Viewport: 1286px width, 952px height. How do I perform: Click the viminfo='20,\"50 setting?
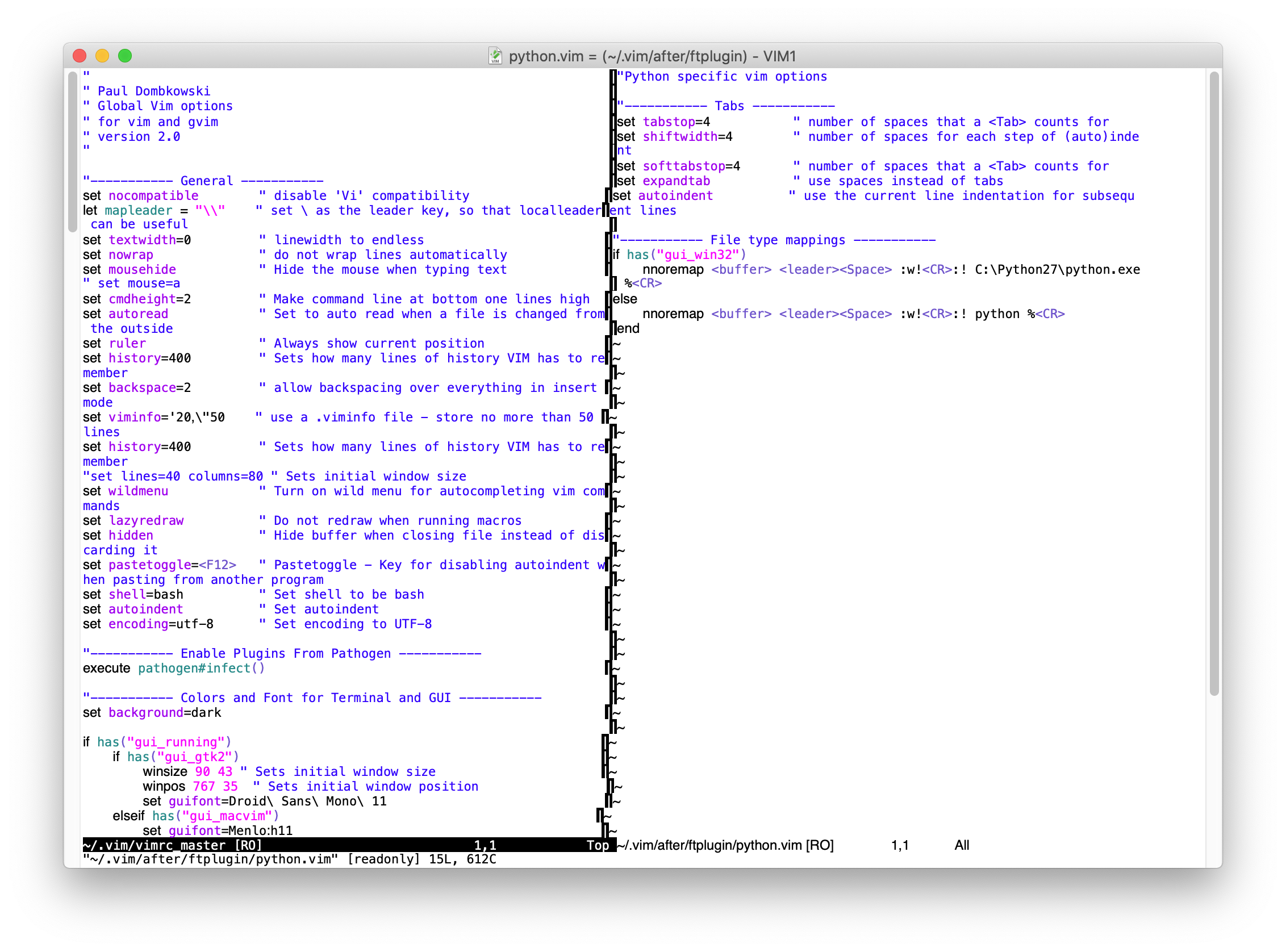(167, 417)
